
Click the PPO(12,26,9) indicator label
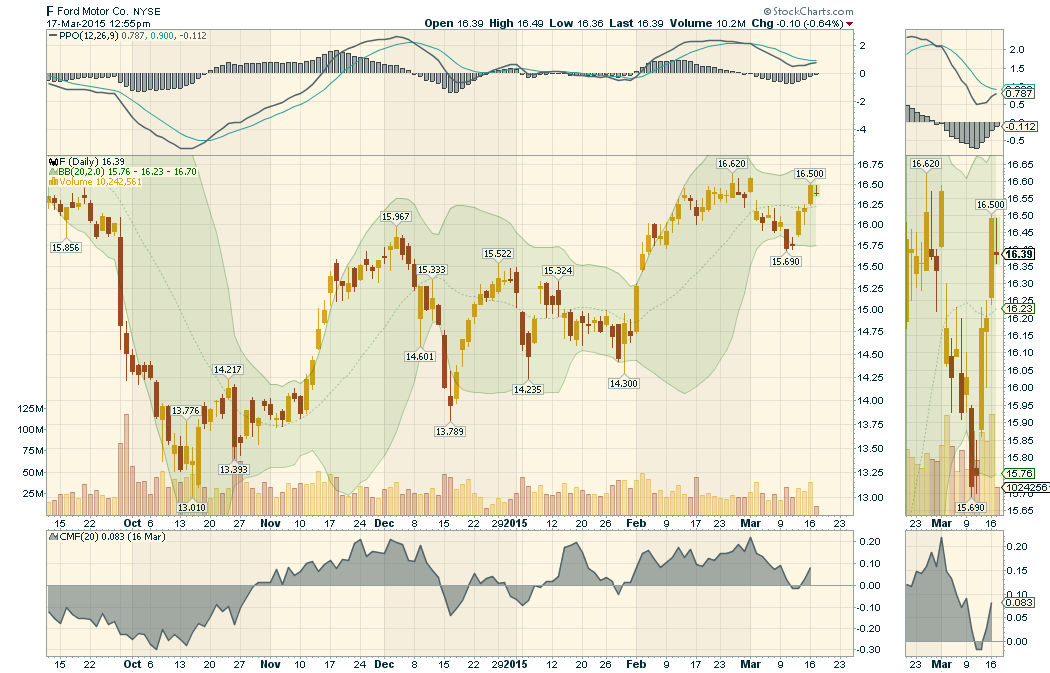coord(88,35)
